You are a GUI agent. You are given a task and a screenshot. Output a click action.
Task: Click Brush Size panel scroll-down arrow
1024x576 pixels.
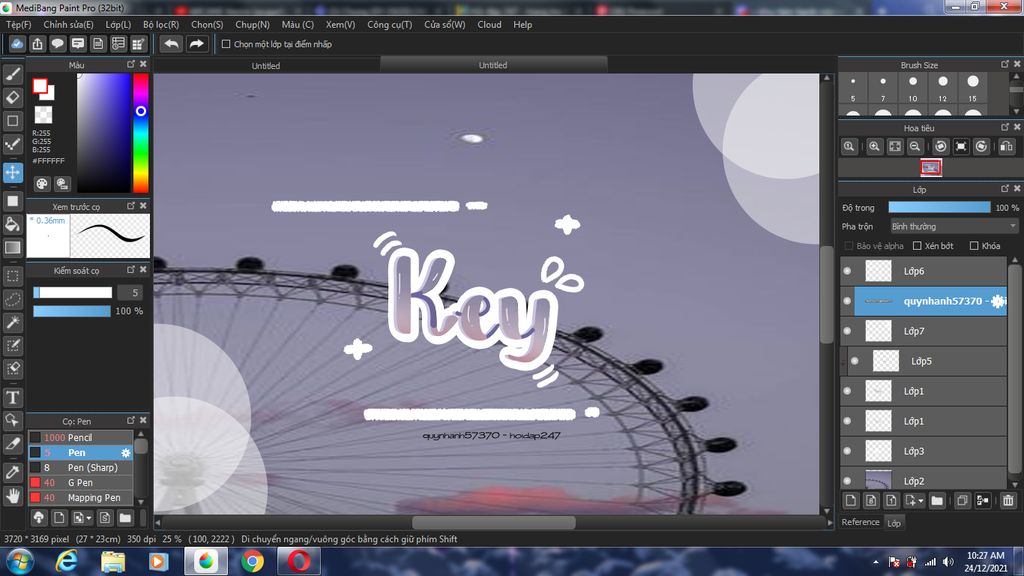[1016, 111]
